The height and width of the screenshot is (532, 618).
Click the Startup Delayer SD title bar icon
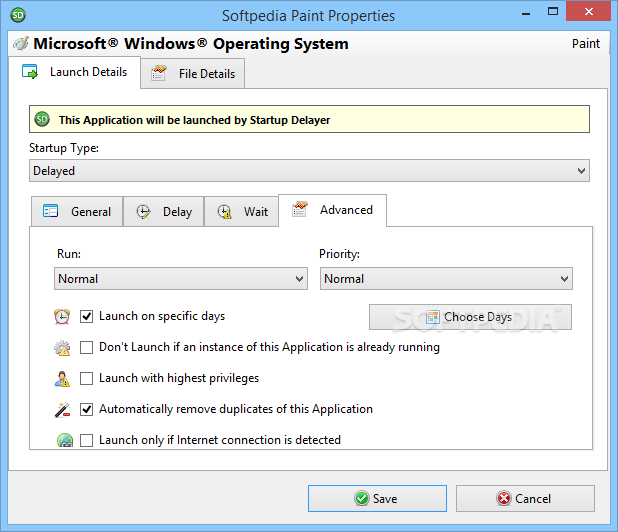coord(18,15)
